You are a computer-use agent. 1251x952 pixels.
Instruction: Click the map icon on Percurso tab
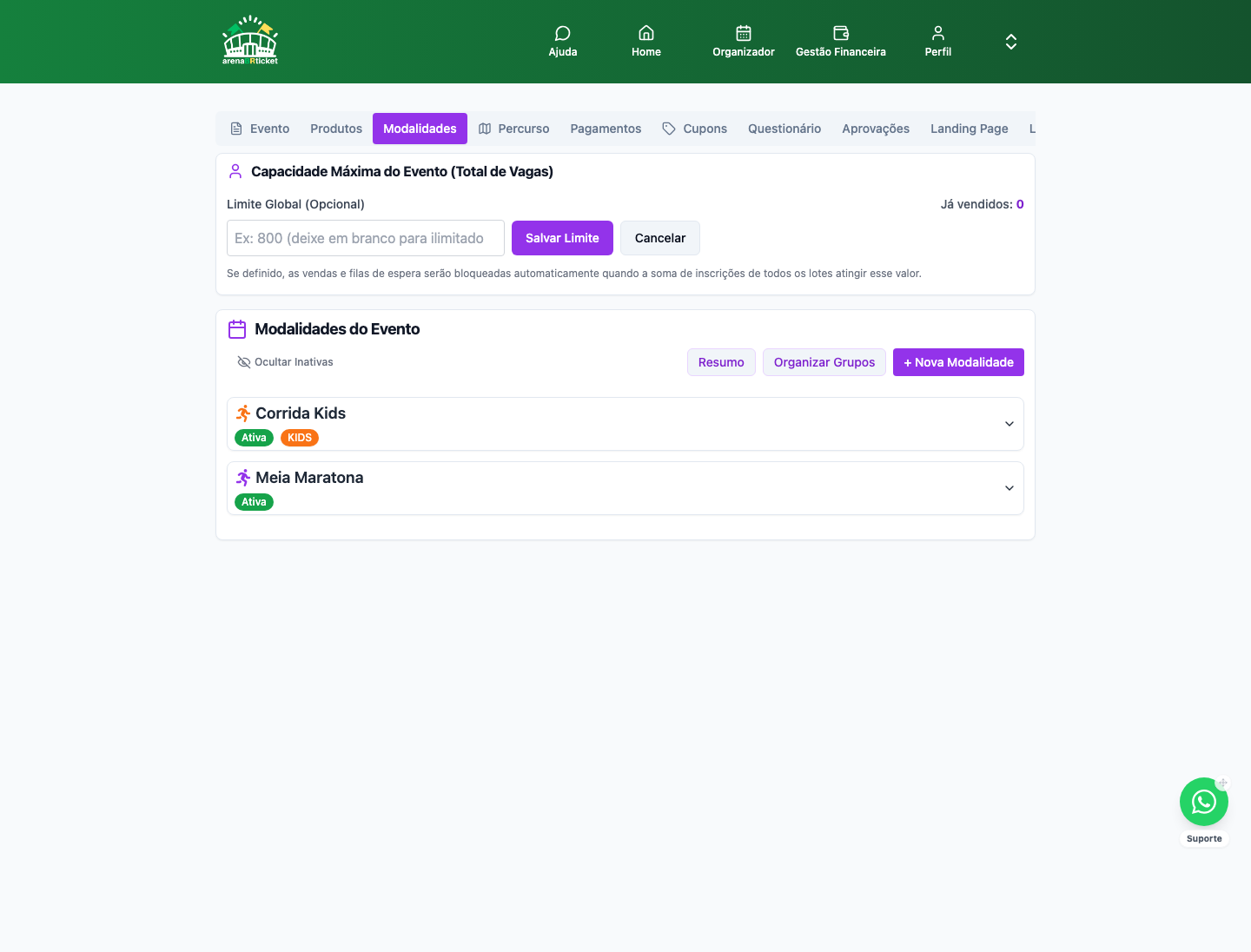(485, 129)
